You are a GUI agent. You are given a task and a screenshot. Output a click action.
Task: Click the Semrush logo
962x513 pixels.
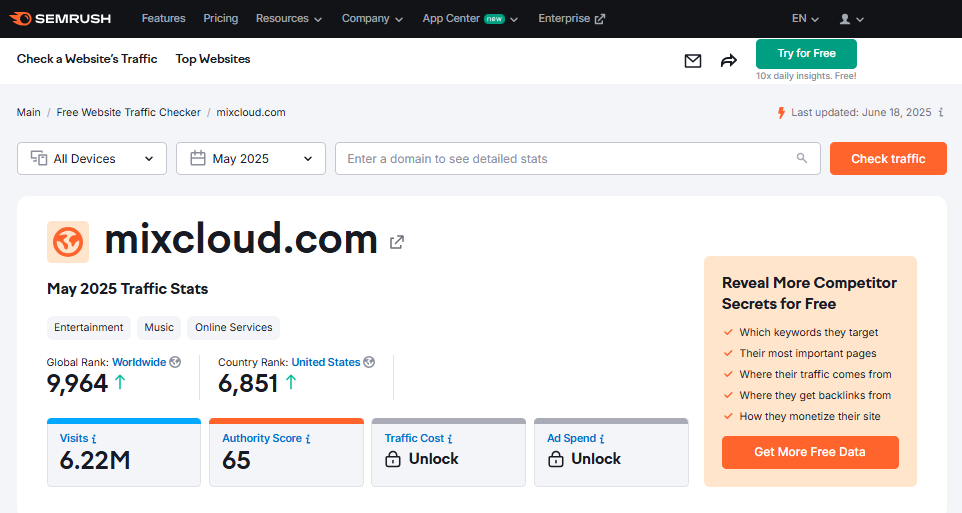(x=61, y=18)
